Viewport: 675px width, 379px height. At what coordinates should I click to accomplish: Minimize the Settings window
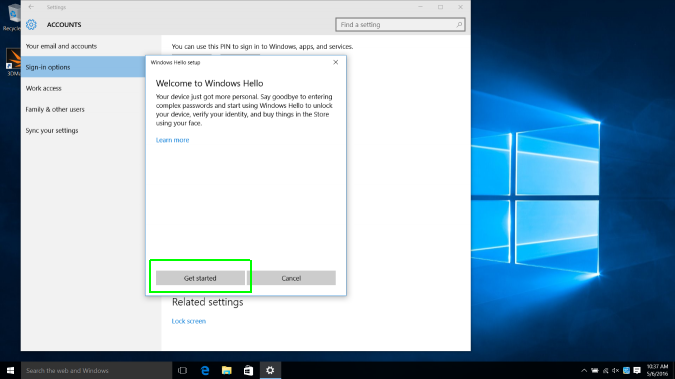[421, 7]
